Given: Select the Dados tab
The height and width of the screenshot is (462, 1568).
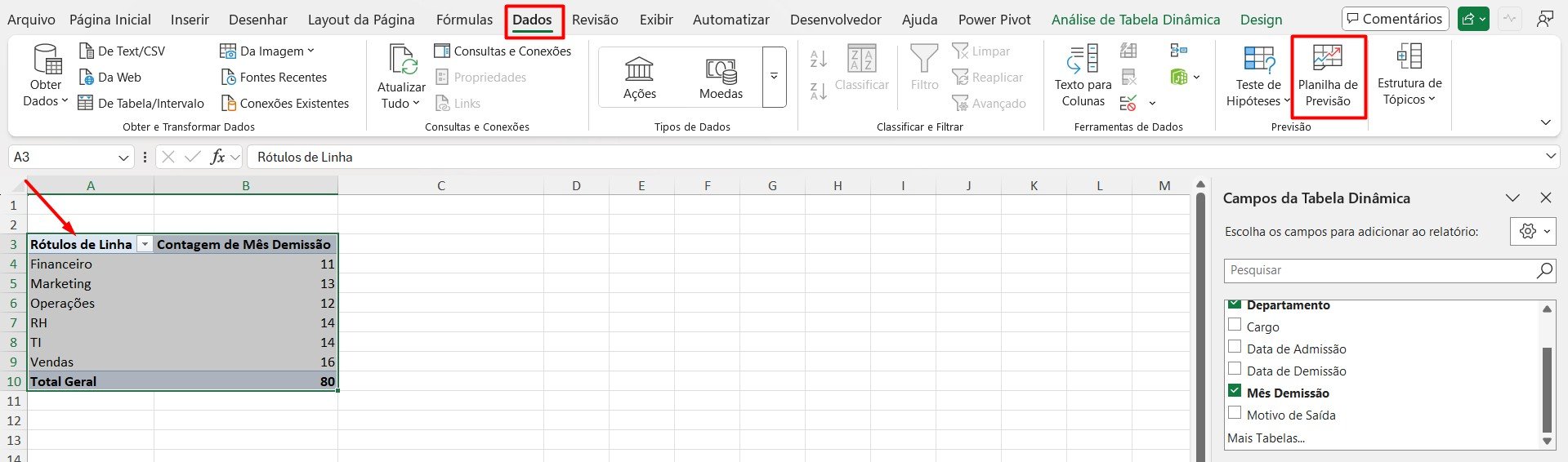Looking at the screenshot, I should point(532,20).
